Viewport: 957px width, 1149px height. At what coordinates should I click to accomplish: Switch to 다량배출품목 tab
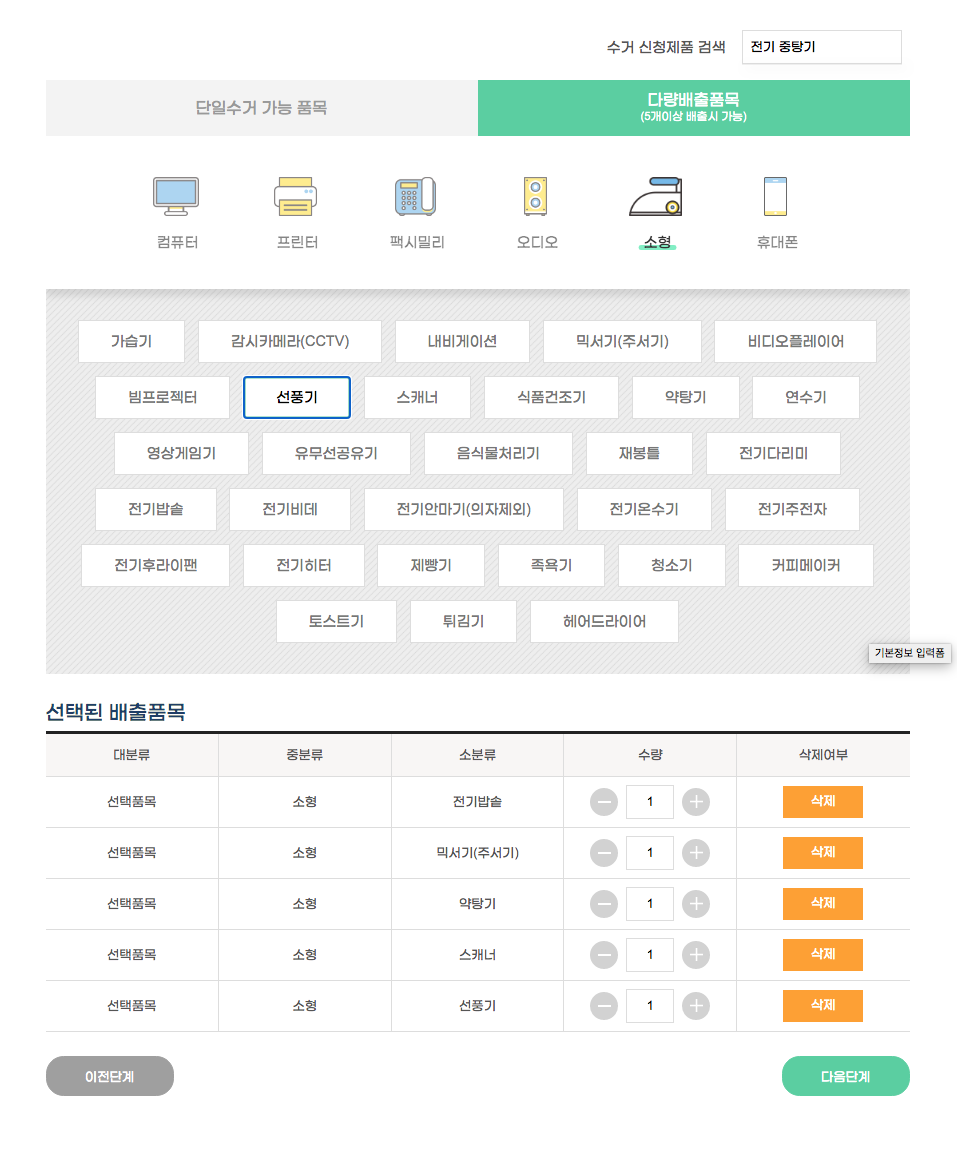[x=694, y=108]
